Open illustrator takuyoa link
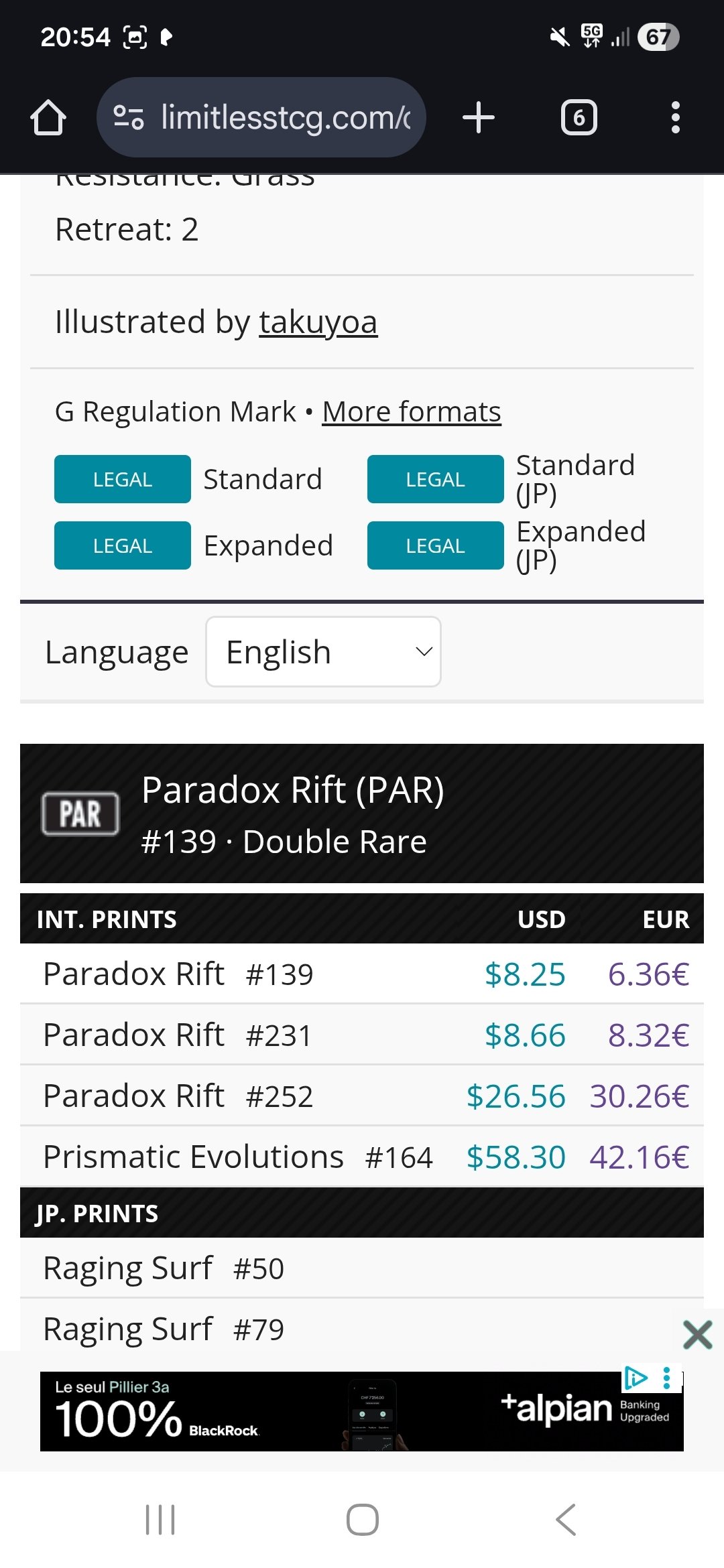 [318, 322]
